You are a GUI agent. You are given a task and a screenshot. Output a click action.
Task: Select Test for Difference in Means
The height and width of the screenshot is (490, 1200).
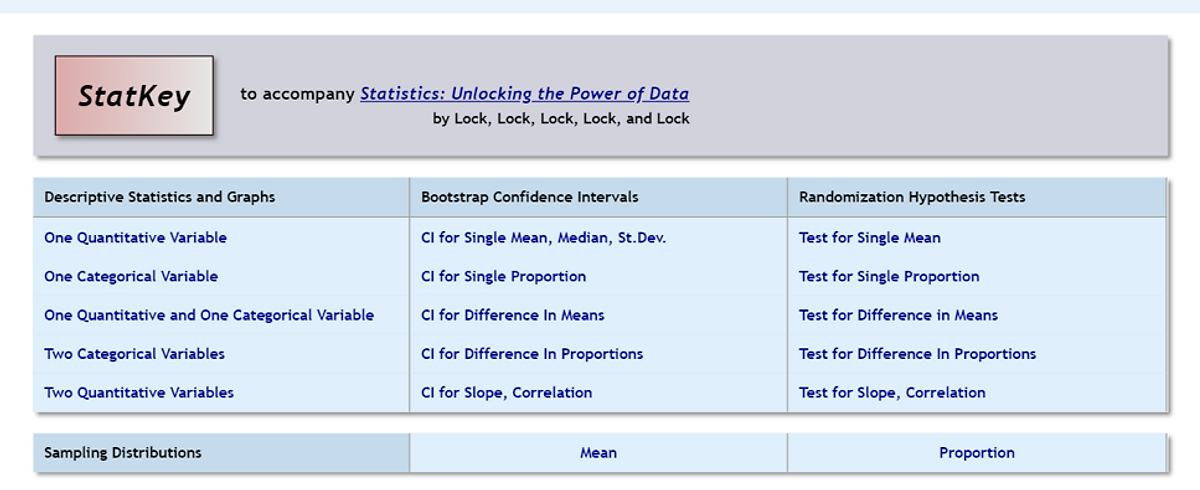pos(898,315)
